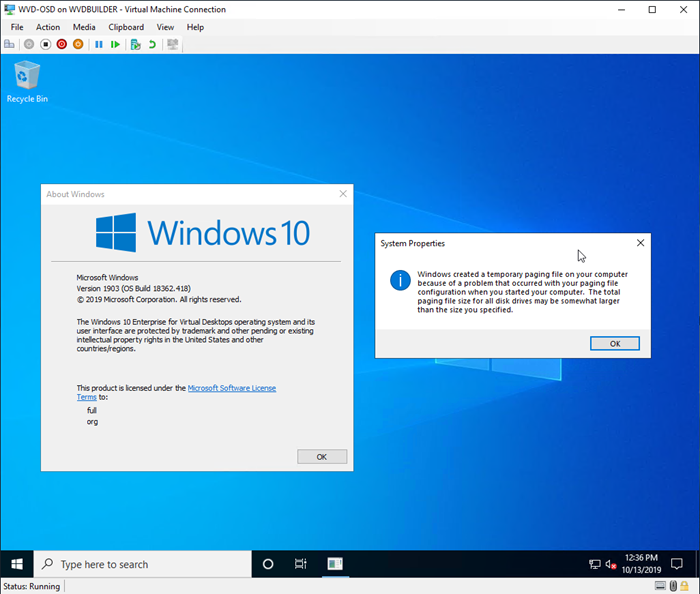Click the padlock status bar icon
The height and width of the screenshot is (594, 700).
(x=684, y=586)
